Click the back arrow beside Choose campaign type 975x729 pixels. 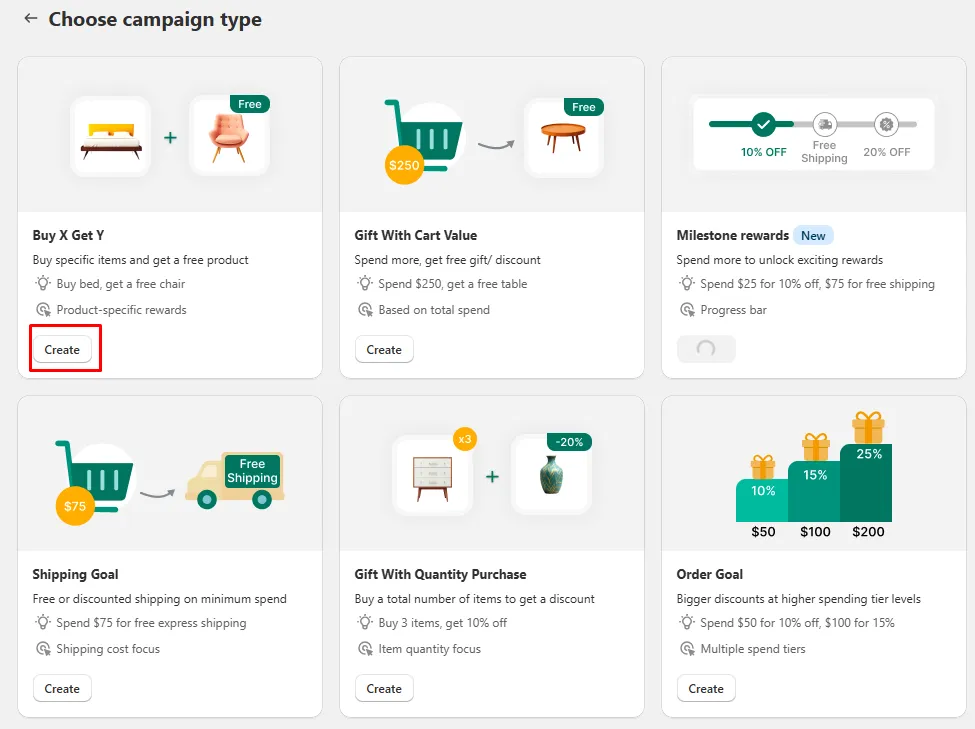pos(31,19)
